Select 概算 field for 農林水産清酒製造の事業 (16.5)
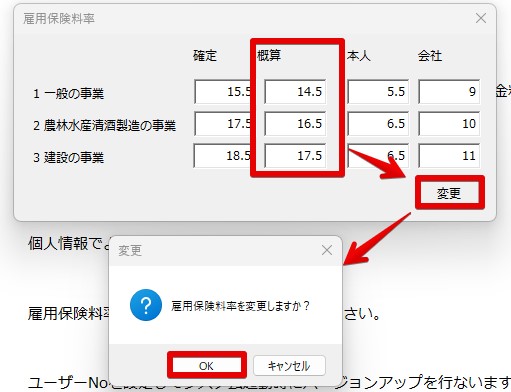Screen dimensions: 511x392 [x=295, y=124]
